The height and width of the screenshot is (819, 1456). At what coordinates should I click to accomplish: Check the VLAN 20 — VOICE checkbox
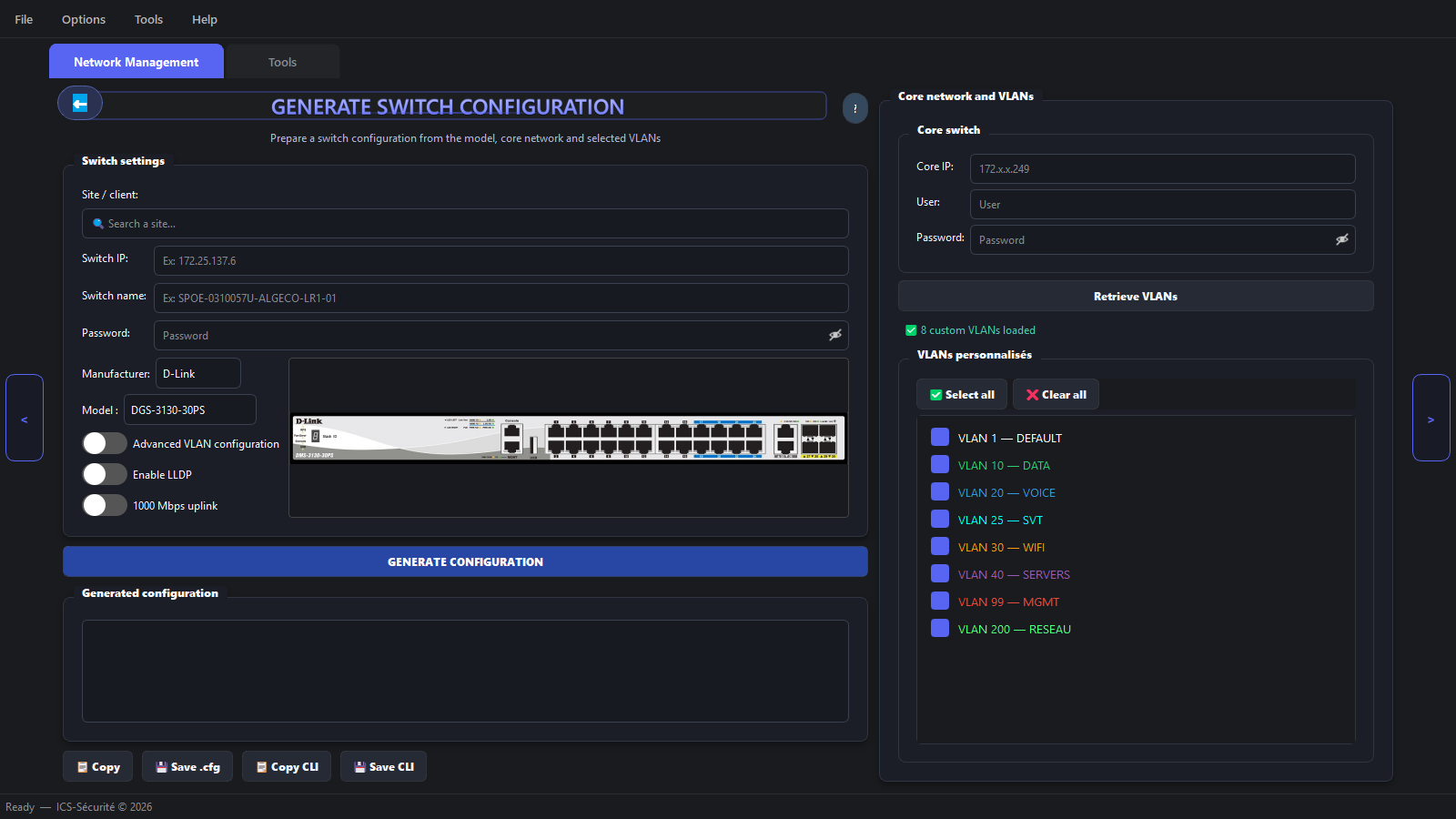[x=940, y=491]
